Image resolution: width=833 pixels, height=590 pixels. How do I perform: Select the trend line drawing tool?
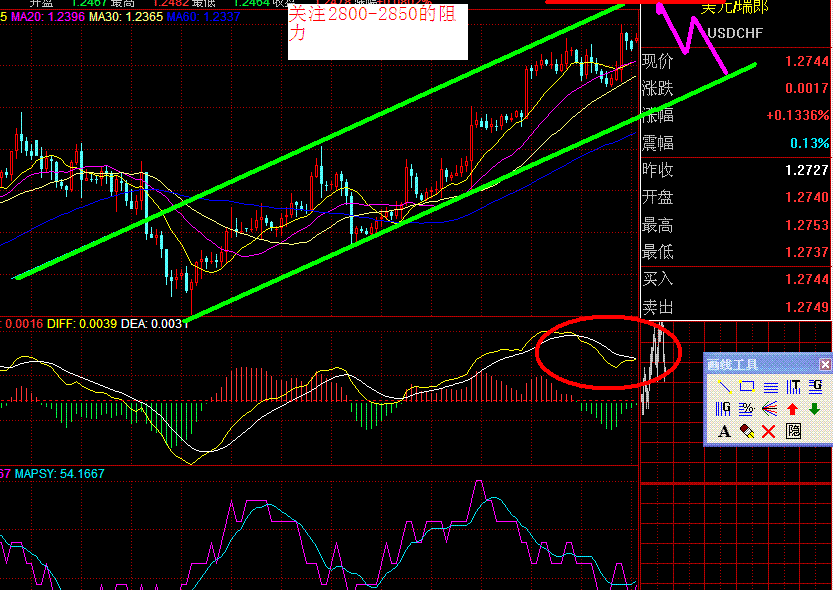tap(724, 387)
